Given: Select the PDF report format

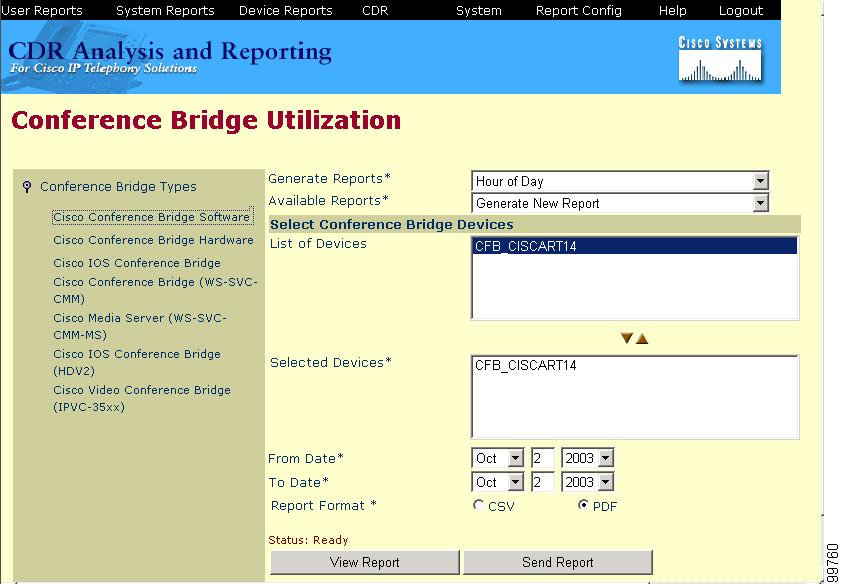Looking at the screenshot, I should pos(583,505).
